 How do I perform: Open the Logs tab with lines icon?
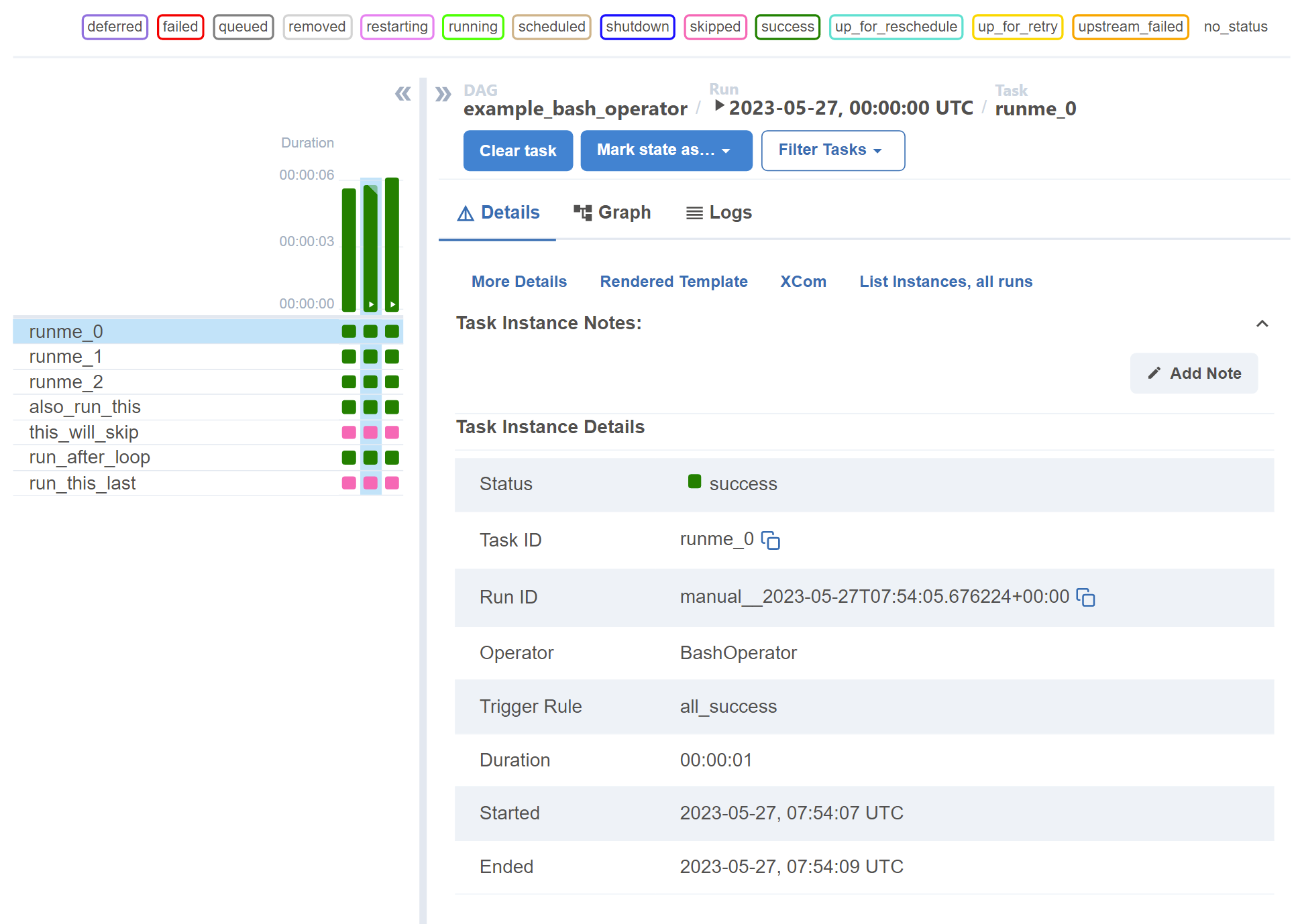pos(718,213)
